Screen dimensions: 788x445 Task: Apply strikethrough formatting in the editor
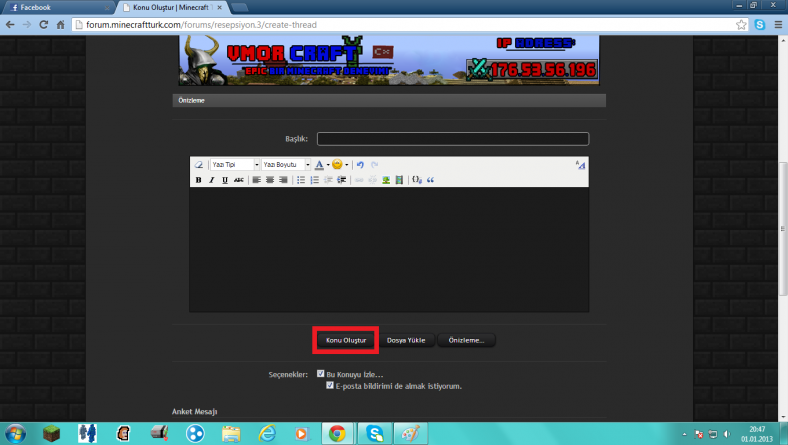tap(239, 180)
